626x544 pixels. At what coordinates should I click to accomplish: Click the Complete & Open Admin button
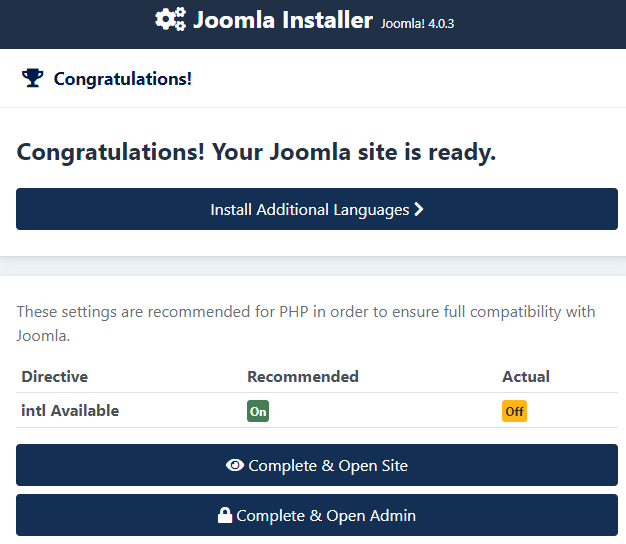point(317,515)
